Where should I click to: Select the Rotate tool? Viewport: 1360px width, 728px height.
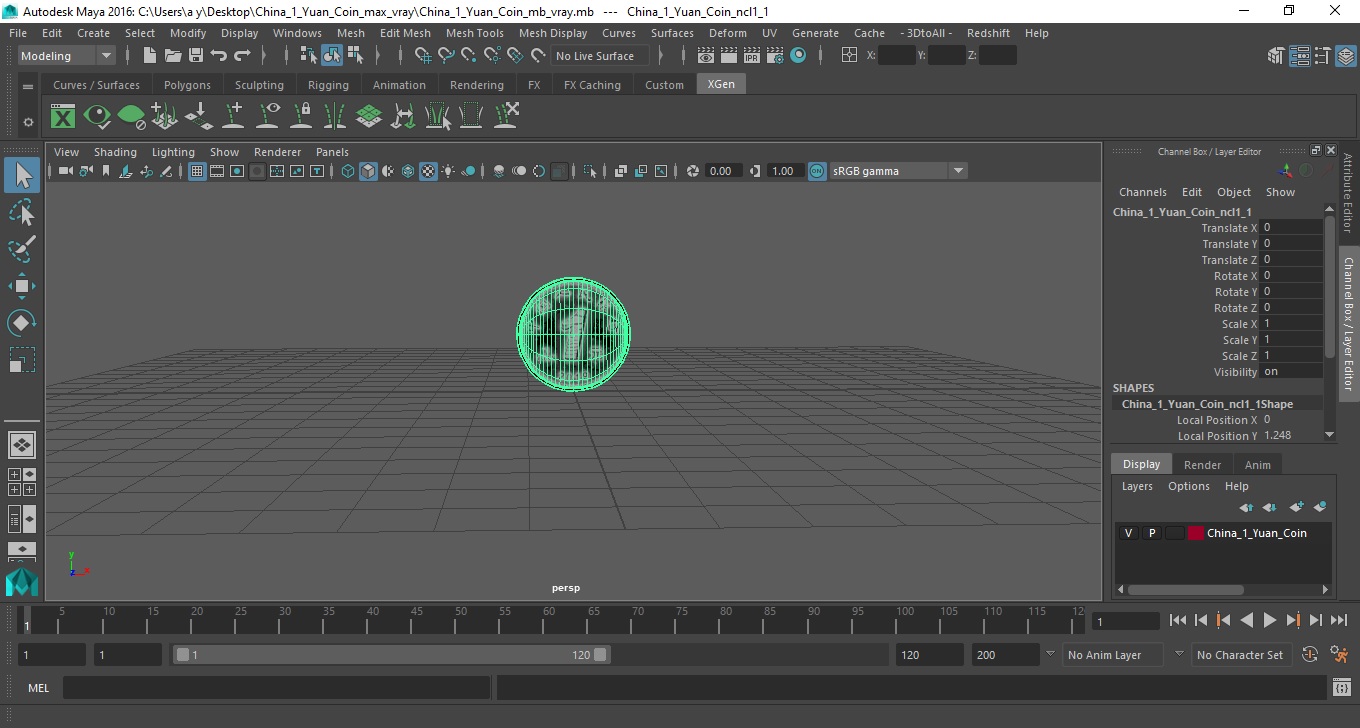[x=22, y=323]
